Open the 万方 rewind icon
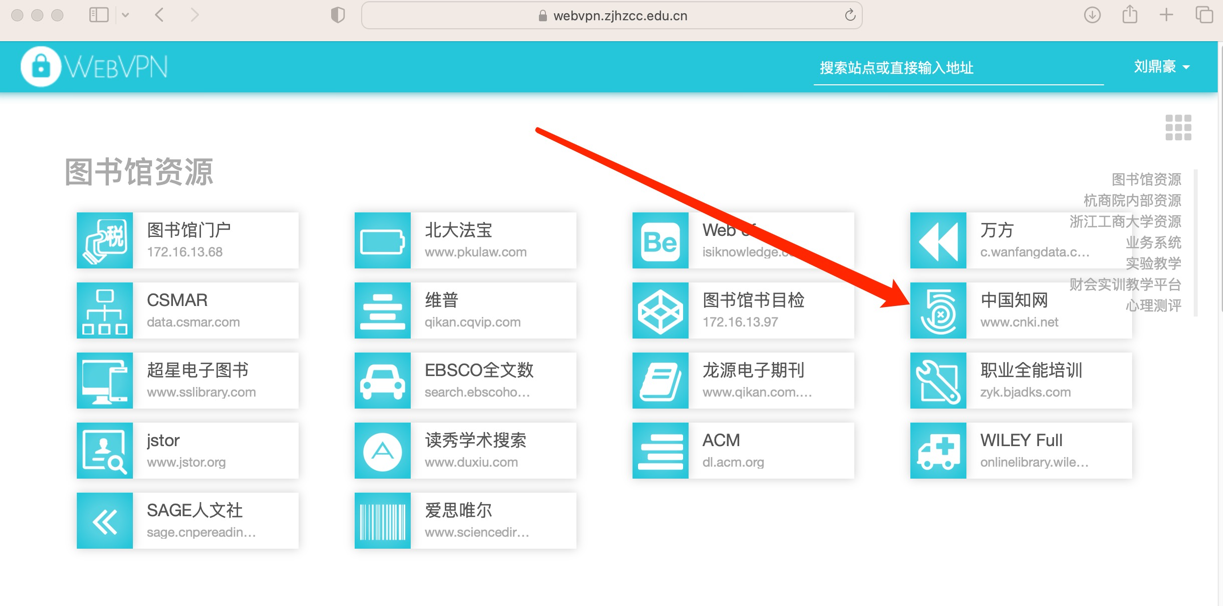The width and height of the screenshot is (1223, 606). point(939,240)
